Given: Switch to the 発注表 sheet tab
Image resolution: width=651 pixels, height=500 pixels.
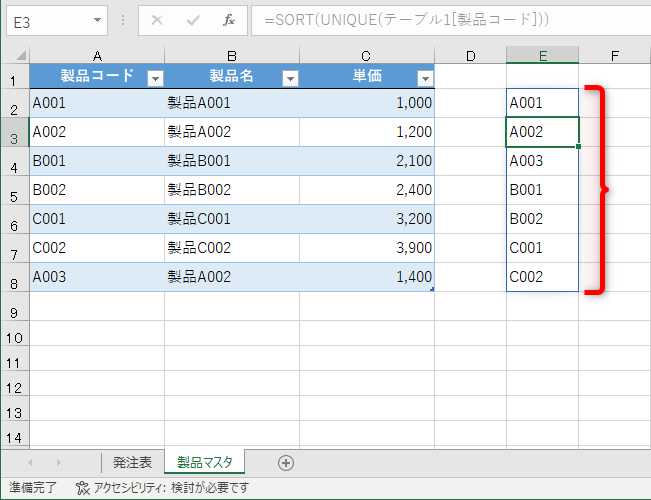Looking at the screenshot, I should click(x=132, y=462).
